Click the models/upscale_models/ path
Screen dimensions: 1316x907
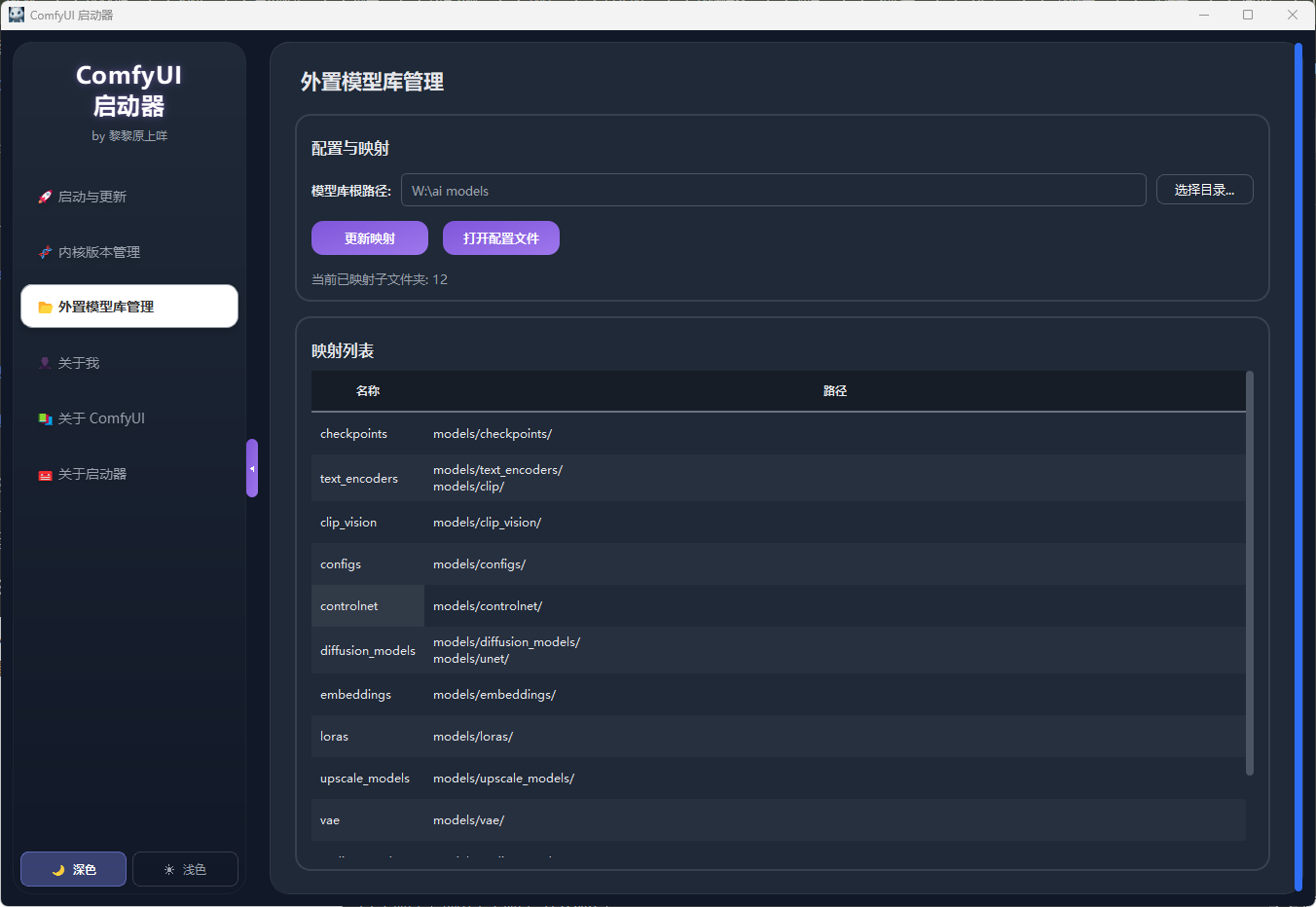pyautogui.click(x=503, y=779)
